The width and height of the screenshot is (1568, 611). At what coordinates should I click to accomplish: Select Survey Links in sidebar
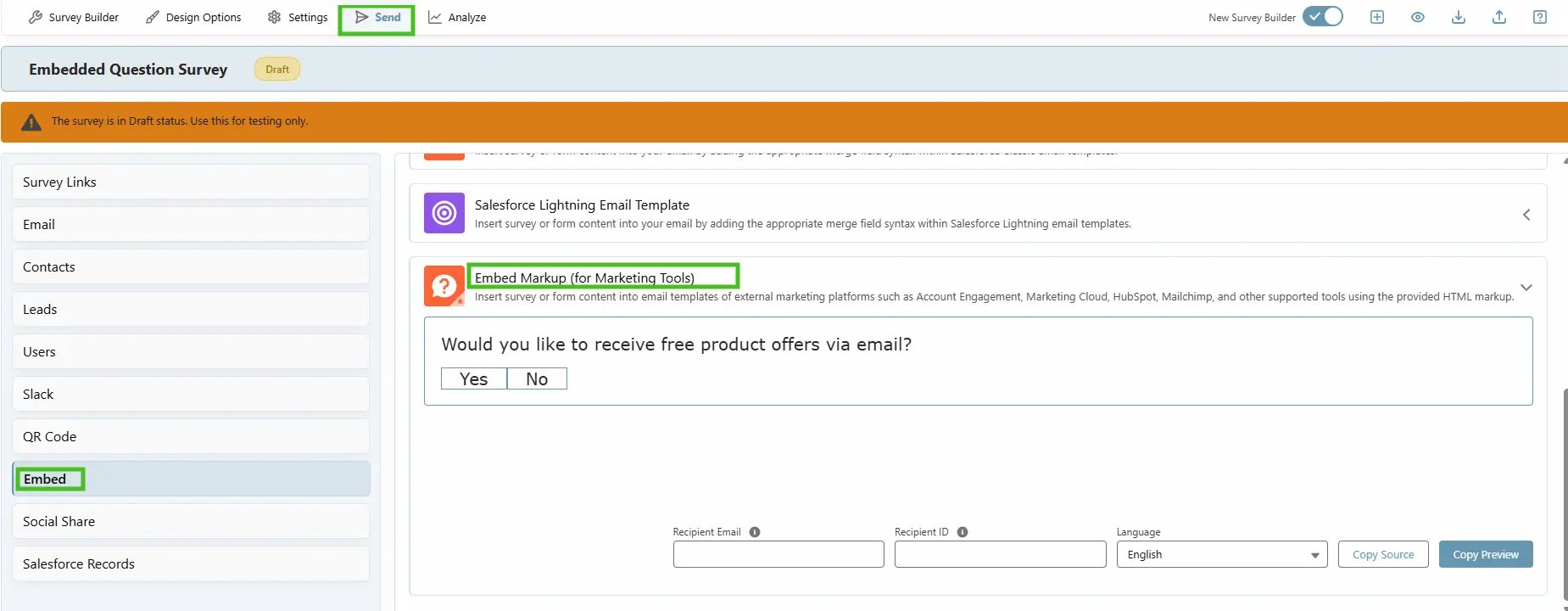point(191,182)
